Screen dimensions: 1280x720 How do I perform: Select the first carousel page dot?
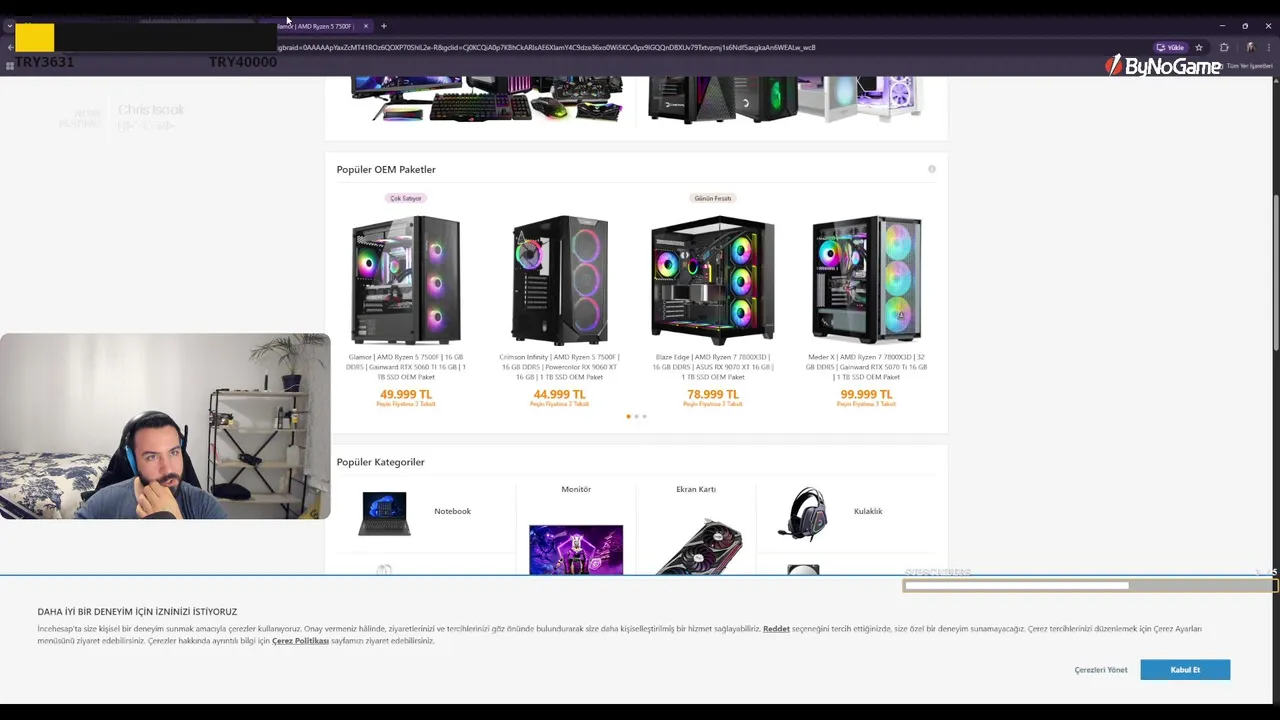click(628, 416)
